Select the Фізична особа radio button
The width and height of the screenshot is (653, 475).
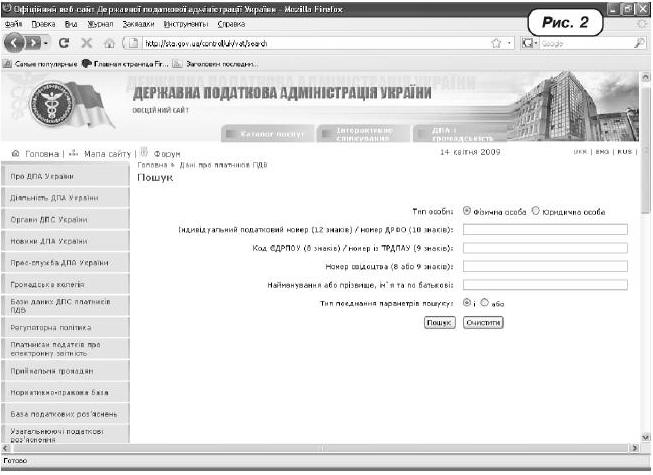pyautogui.click(x=467, y=211)
